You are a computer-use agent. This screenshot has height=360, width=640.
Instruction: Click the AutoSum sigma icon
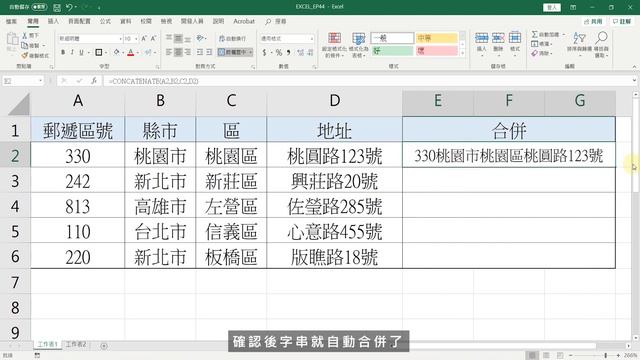[x=534, y=35]
